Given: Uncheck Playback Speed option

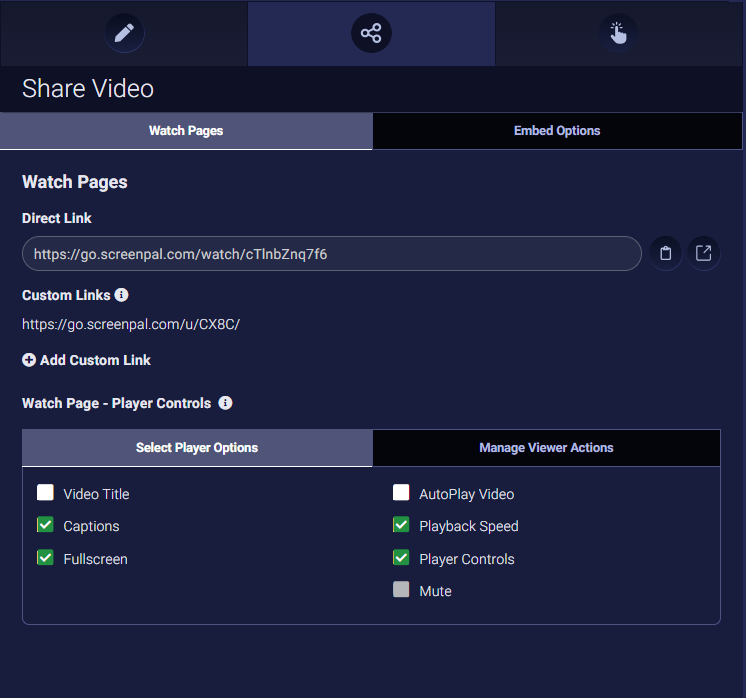Looking at the screenshot, I should 401,525.
